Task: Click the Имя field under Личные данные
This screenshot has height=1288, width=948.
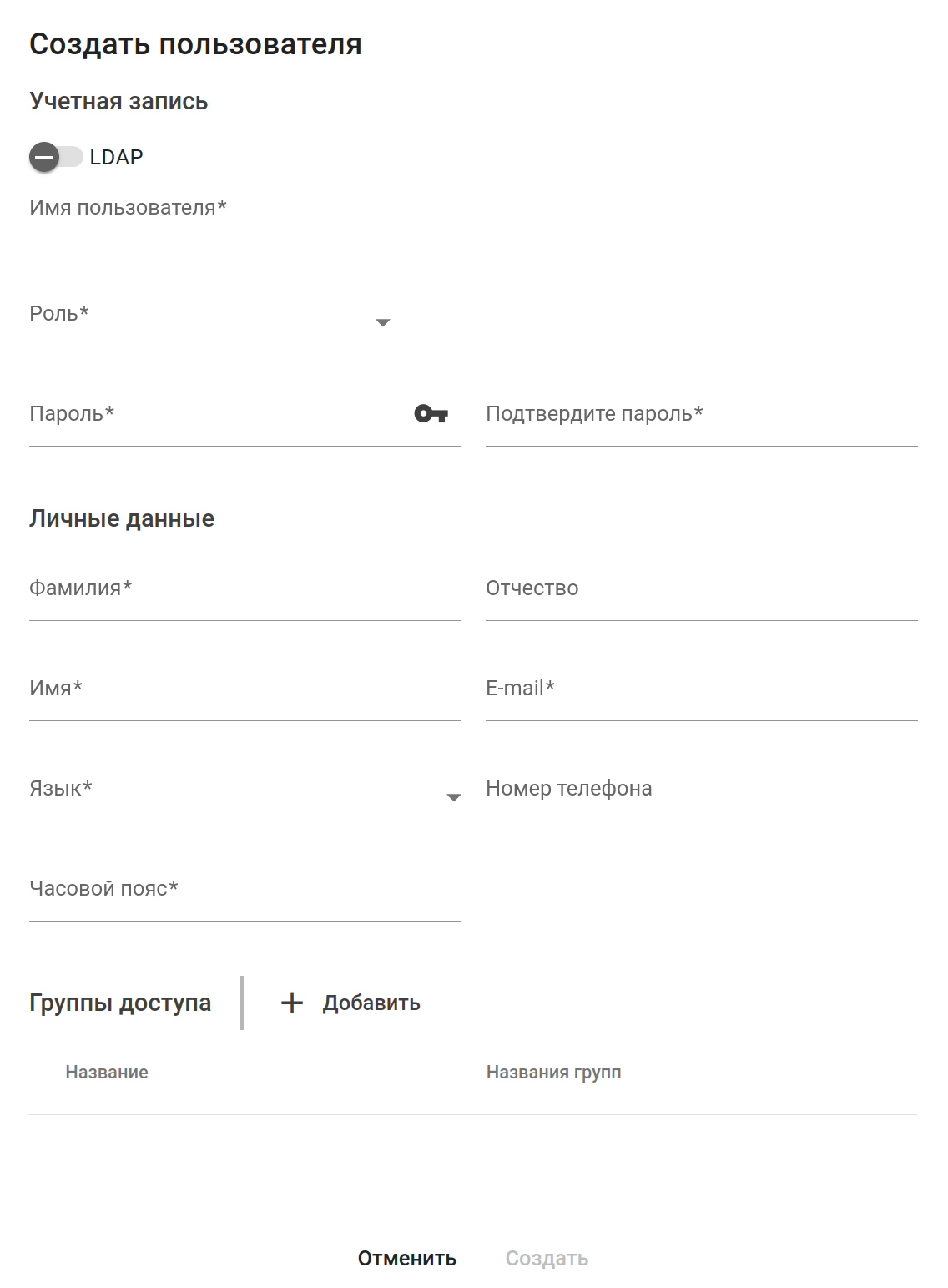Action: (x=245, y=696)
